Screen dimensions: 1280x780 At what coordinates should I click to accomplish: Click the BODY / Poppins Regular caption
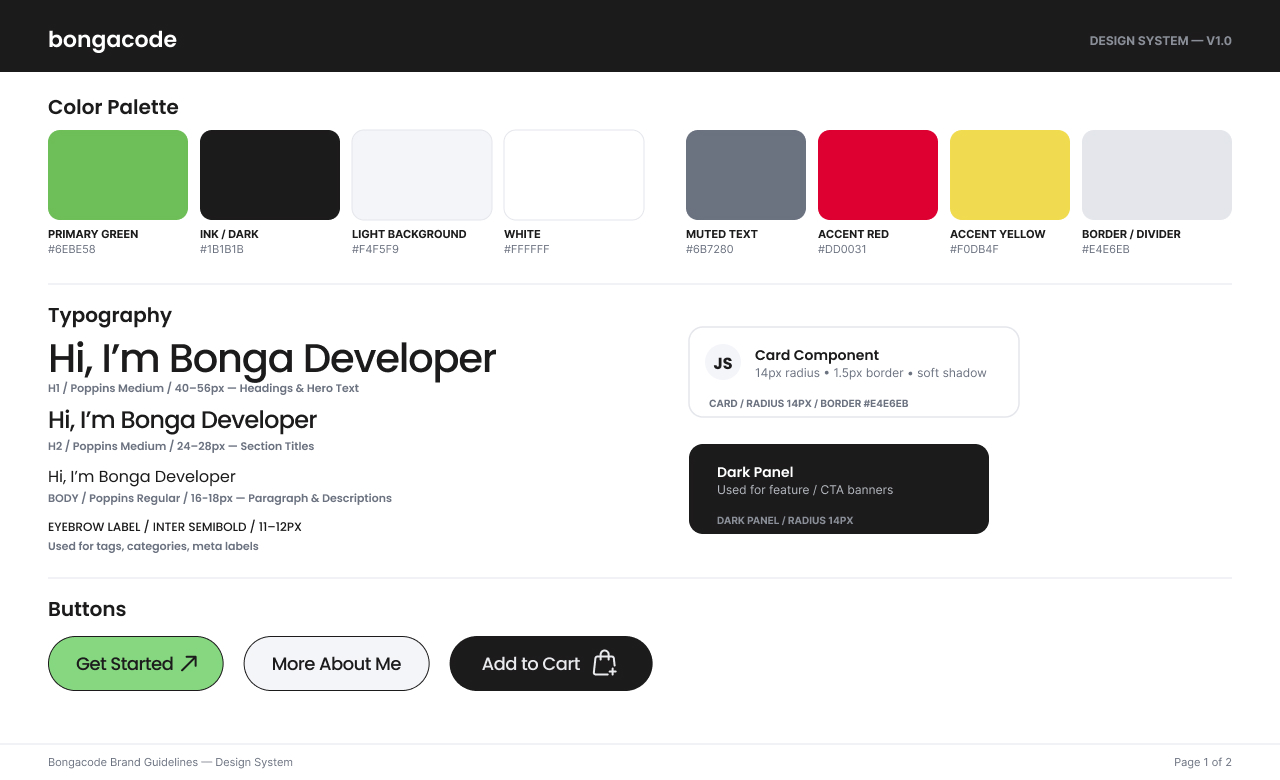point(220,498)
